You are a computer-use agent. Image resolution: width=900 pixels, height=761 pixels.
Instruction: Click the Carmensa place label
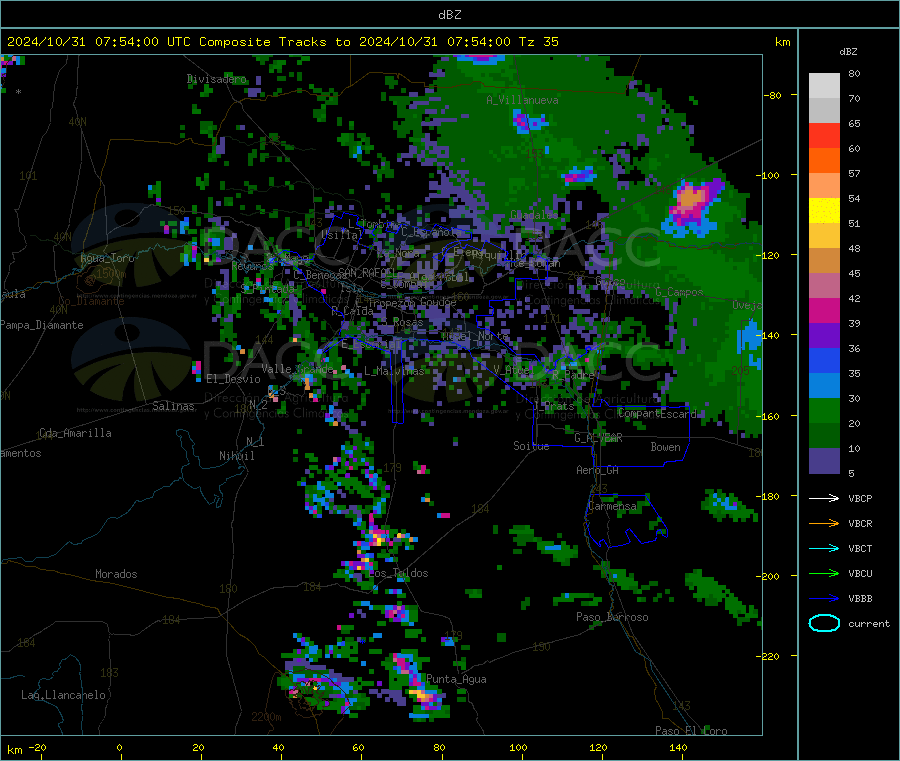tap(612, 506)
